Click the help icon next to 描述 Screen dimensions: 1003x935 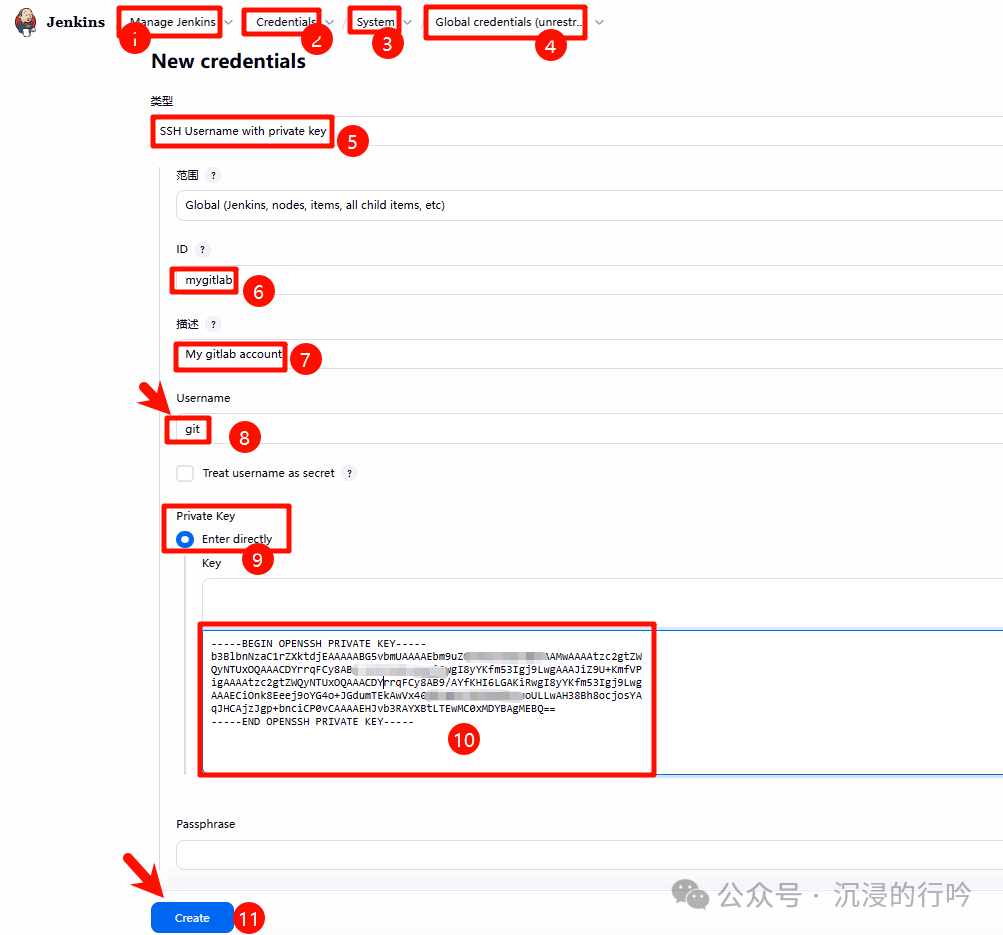pyautogui.click(x=211, y=324)
